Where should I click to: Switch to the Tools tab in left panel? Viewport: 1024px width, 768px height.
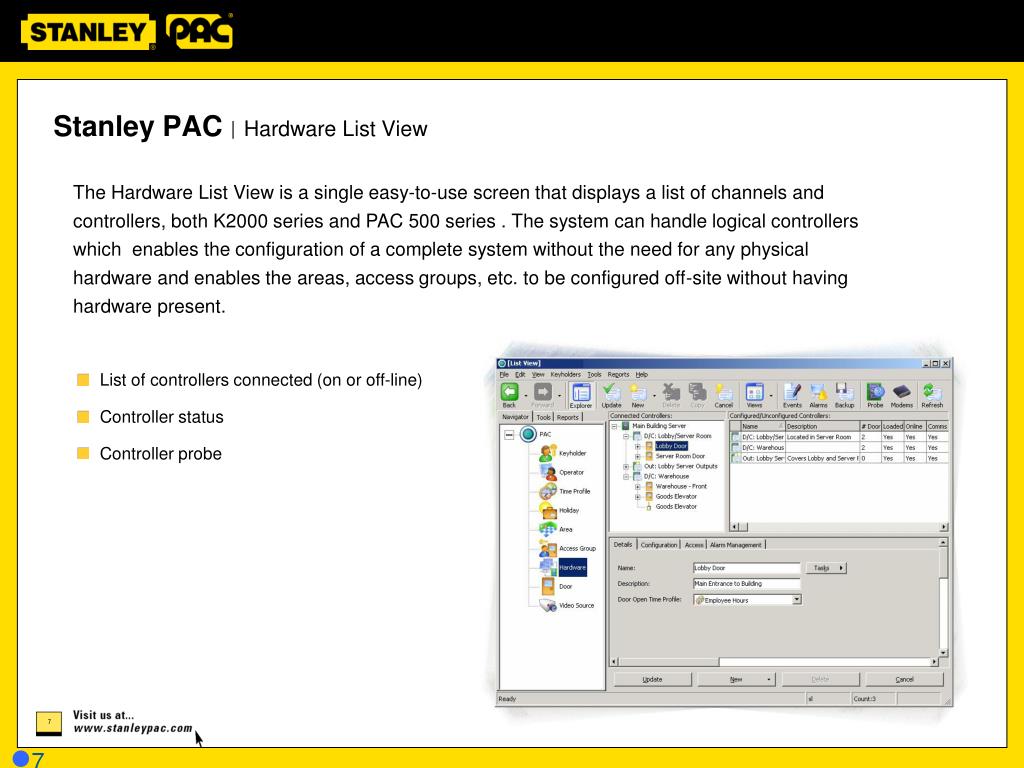point(543,417)
